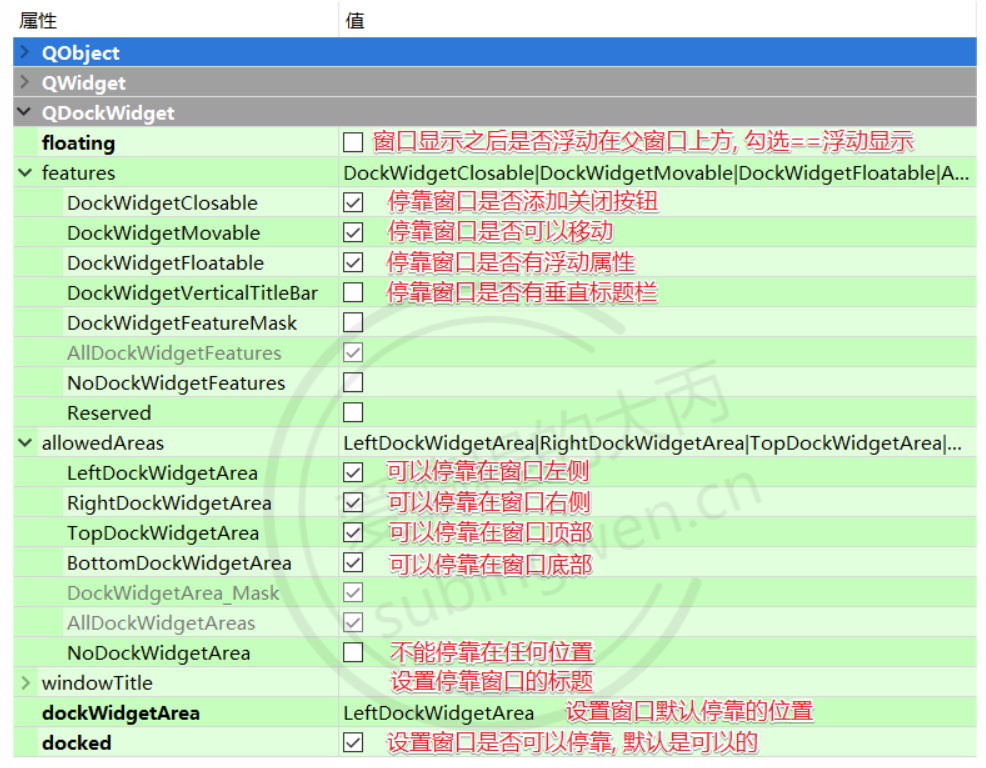The height and width of the screenshot is (768, 986).
Task: Collapse the QDockWidget property group
Action: [x=25, y=113]
